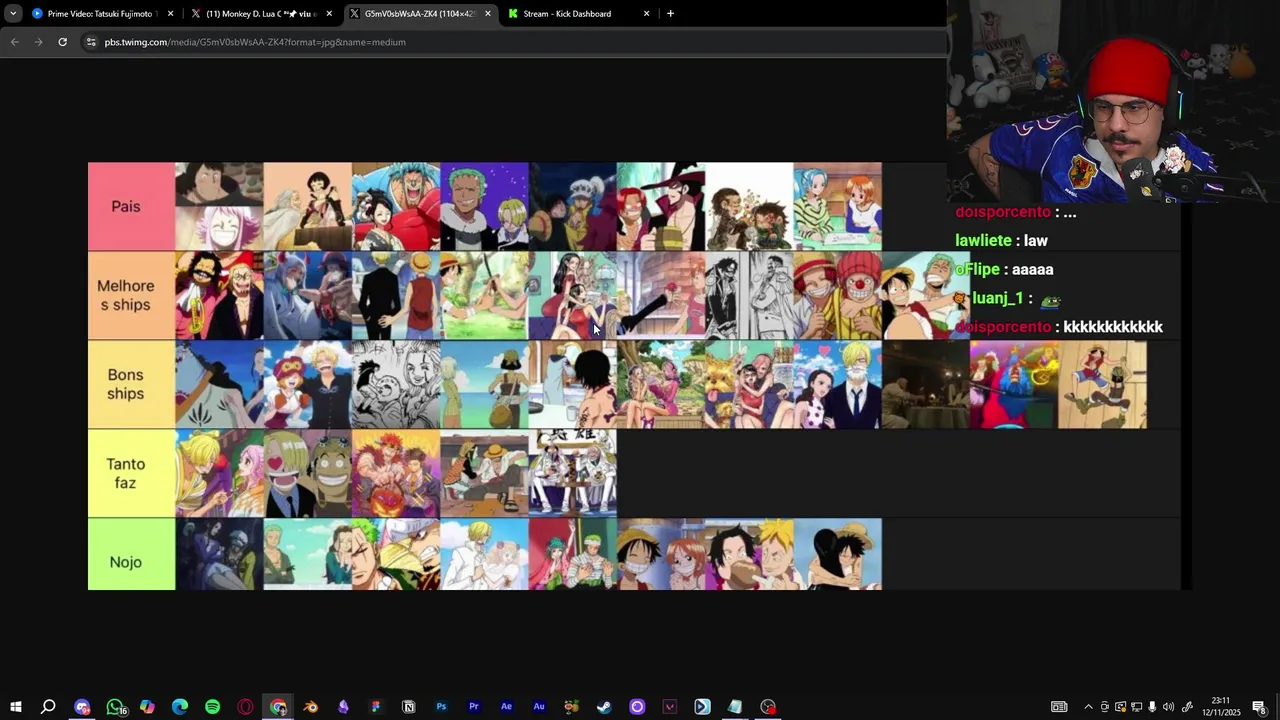Open the notification center with 8 alerts
Image resolution: width=1280 pixels, height=720 pixels.
(1259, 707)
